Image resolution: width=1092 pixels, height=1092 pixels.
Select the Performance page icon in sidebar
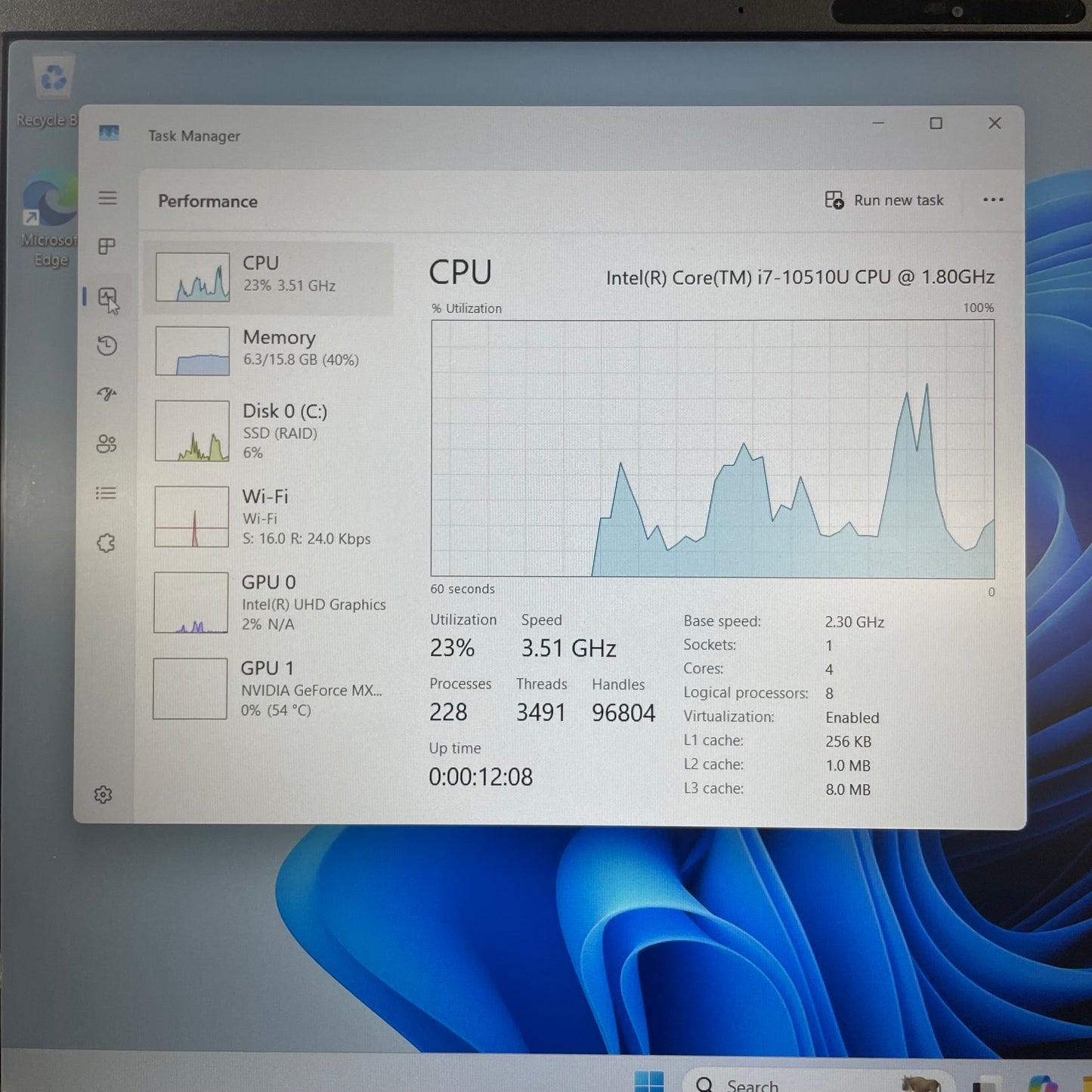click(x=107, y=298)
